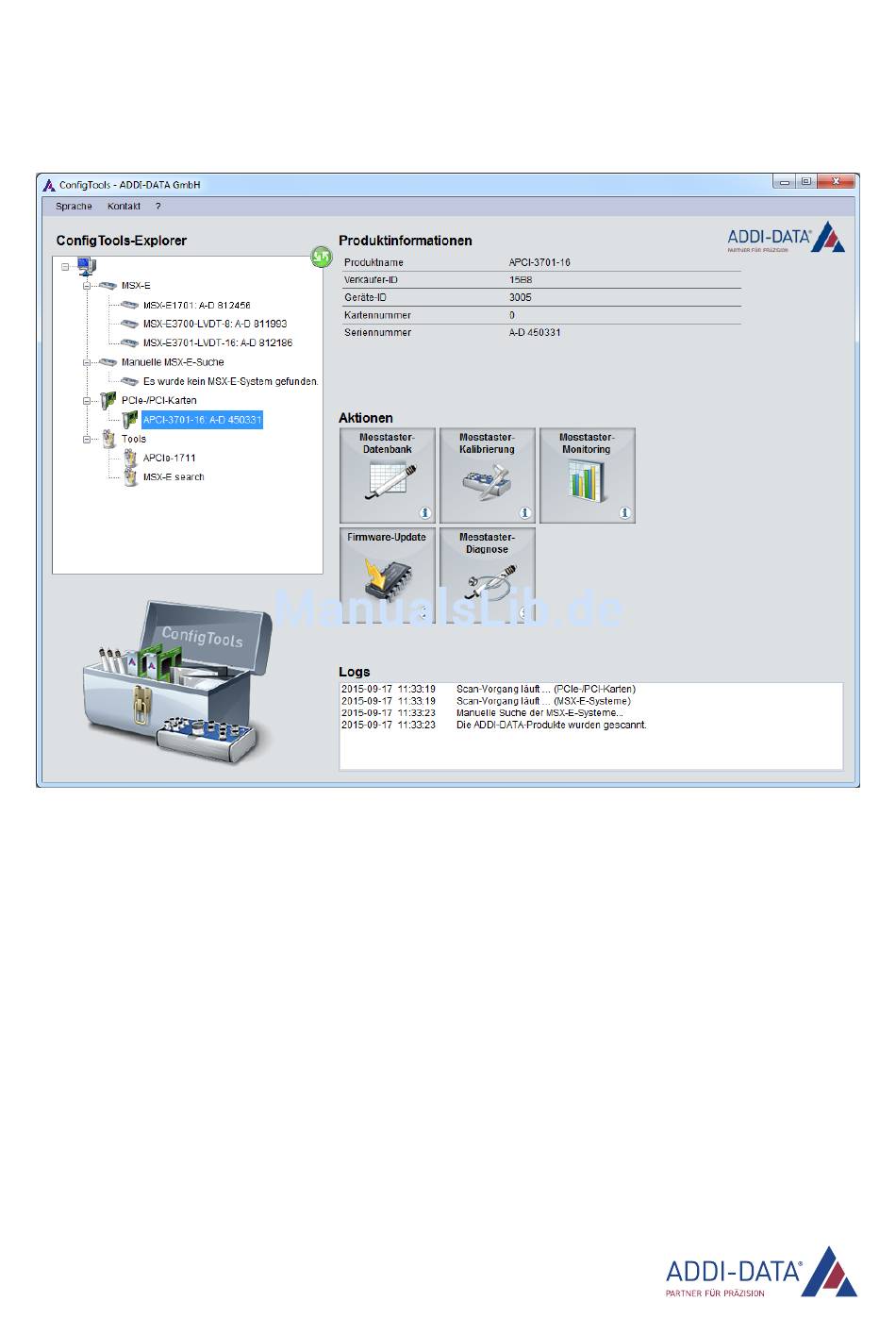Click the device icon beside MSX-E1701
The height and width of the screenshot is (1318, 896).
[129, 305]
